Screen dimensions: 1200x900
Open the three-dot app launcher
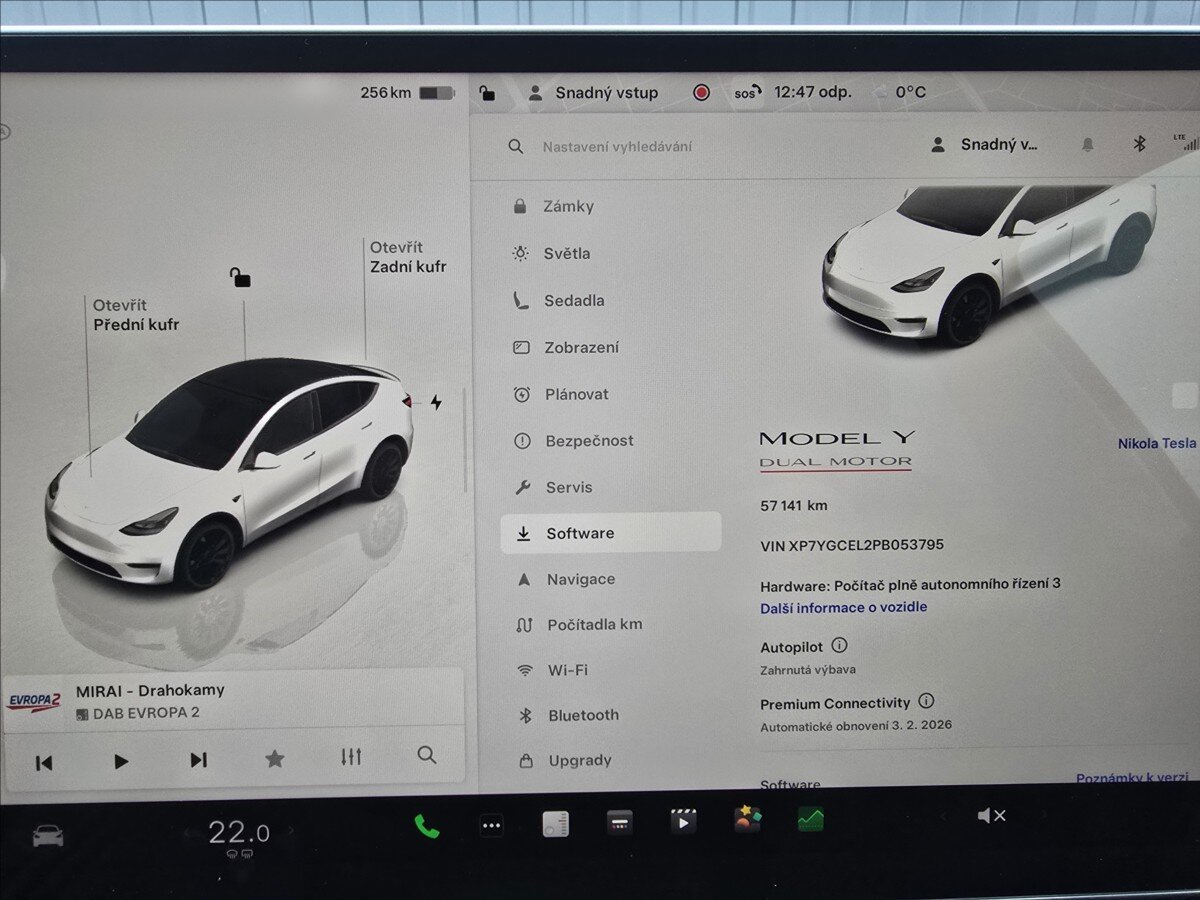tap(491, 826)
